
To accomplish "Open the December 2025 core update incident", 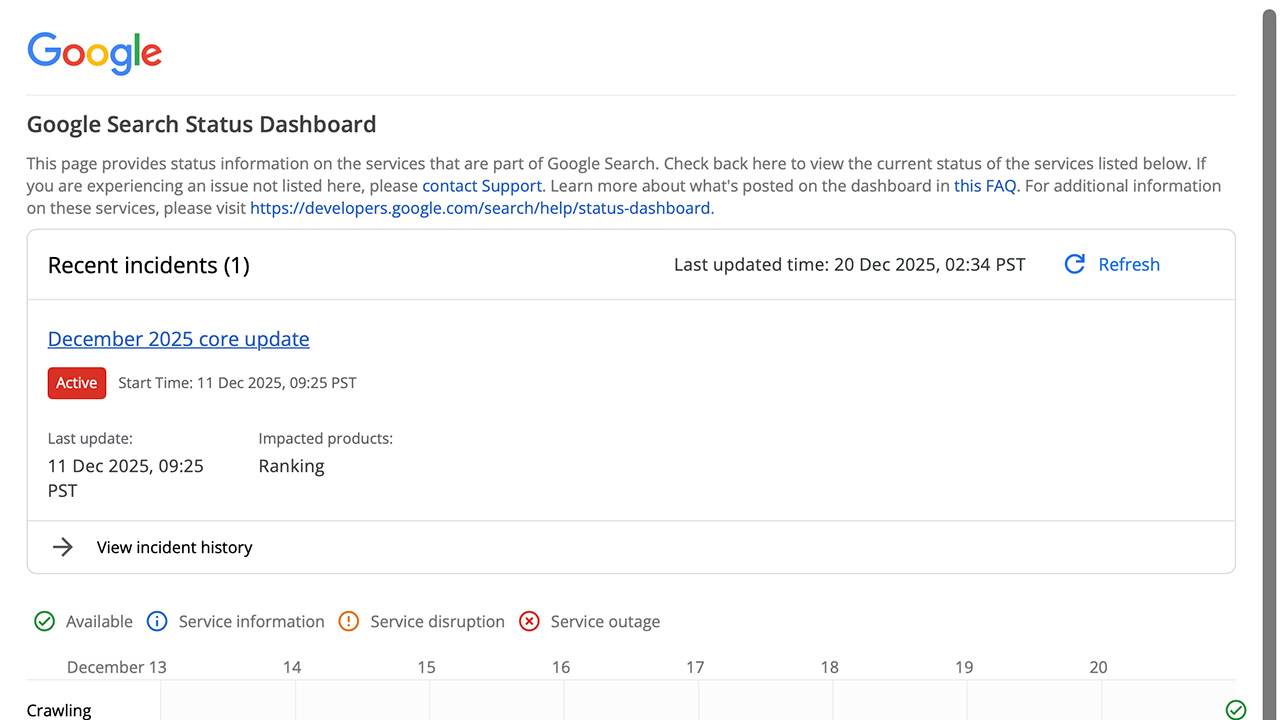I will pyautogui.click(x=178, y=339).
